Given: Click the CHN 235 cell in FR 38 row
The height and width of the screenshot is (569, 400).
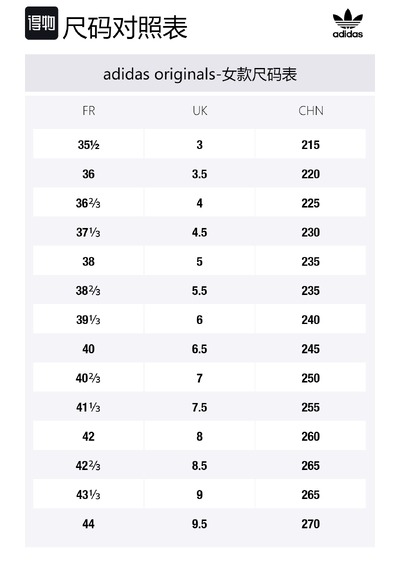Looking at the screenshot, I should coord(310,261).
